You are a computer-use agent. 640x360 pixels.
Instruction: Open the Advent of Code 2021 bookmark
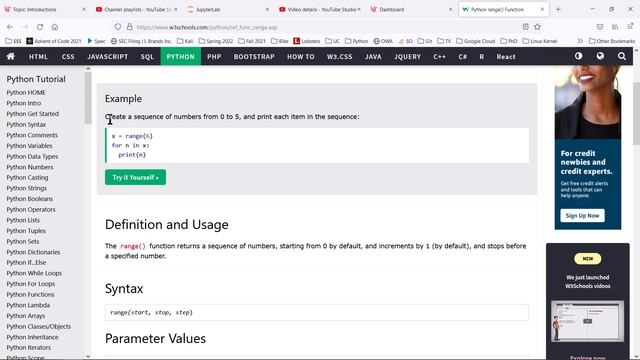click(53, 41)
